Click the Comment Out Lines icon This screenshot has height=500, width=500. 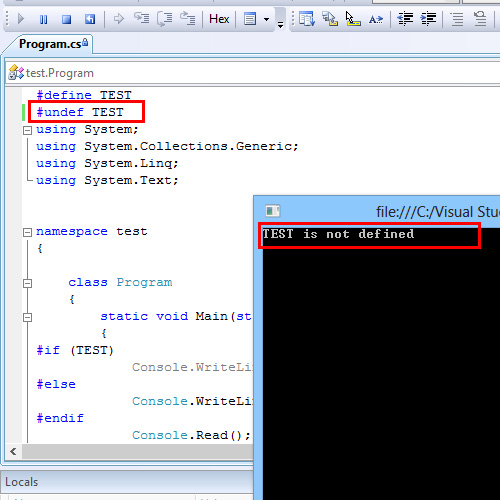coord(457,19)
